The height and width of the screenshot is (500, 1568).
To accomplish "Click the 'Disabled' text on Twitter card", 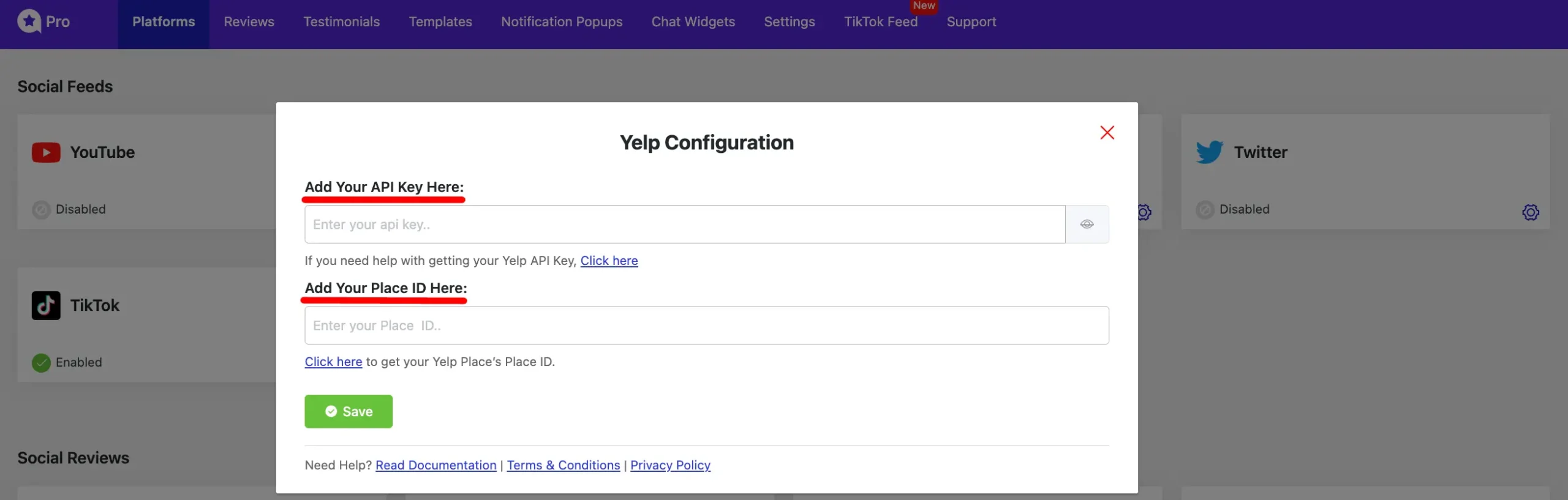I will (1245, 209).
